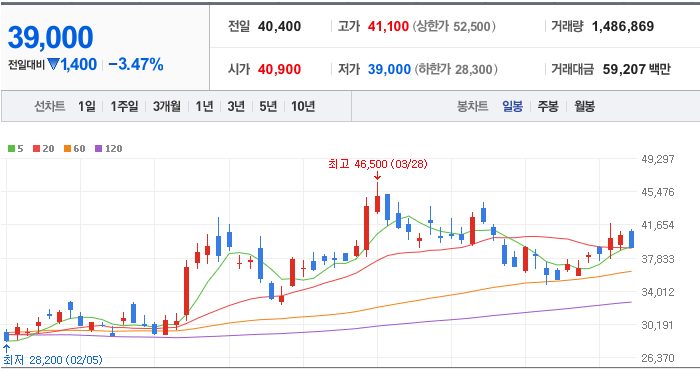The width and height of the screenshot is (700, 371).
Task: Click the y-axis value 41,654
Action: pos(658,225)
